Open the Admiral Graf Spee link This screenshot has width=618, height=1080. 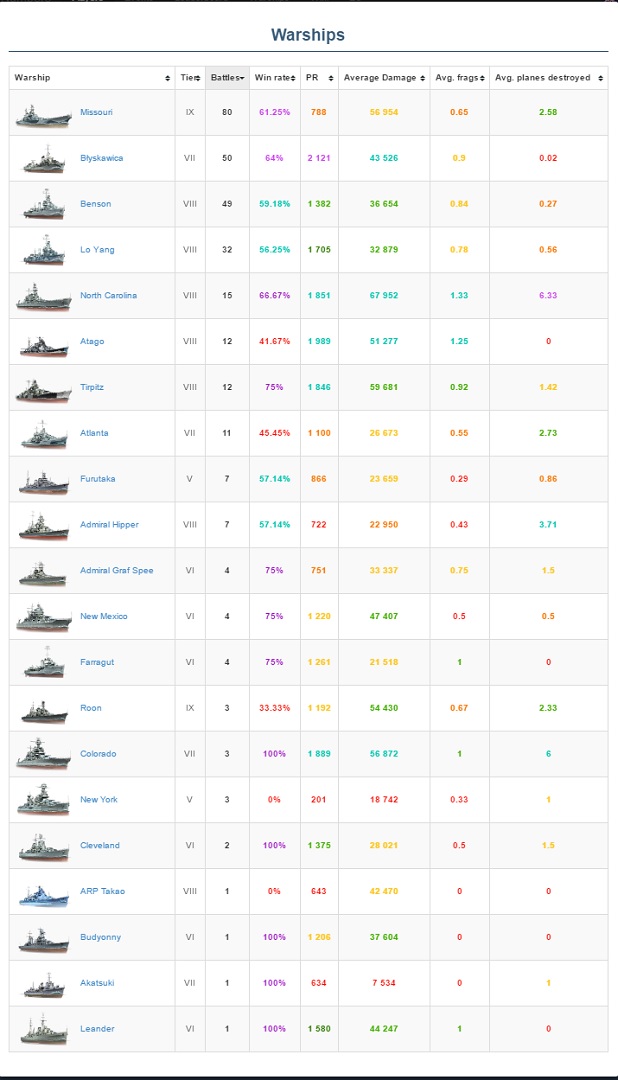116,570
